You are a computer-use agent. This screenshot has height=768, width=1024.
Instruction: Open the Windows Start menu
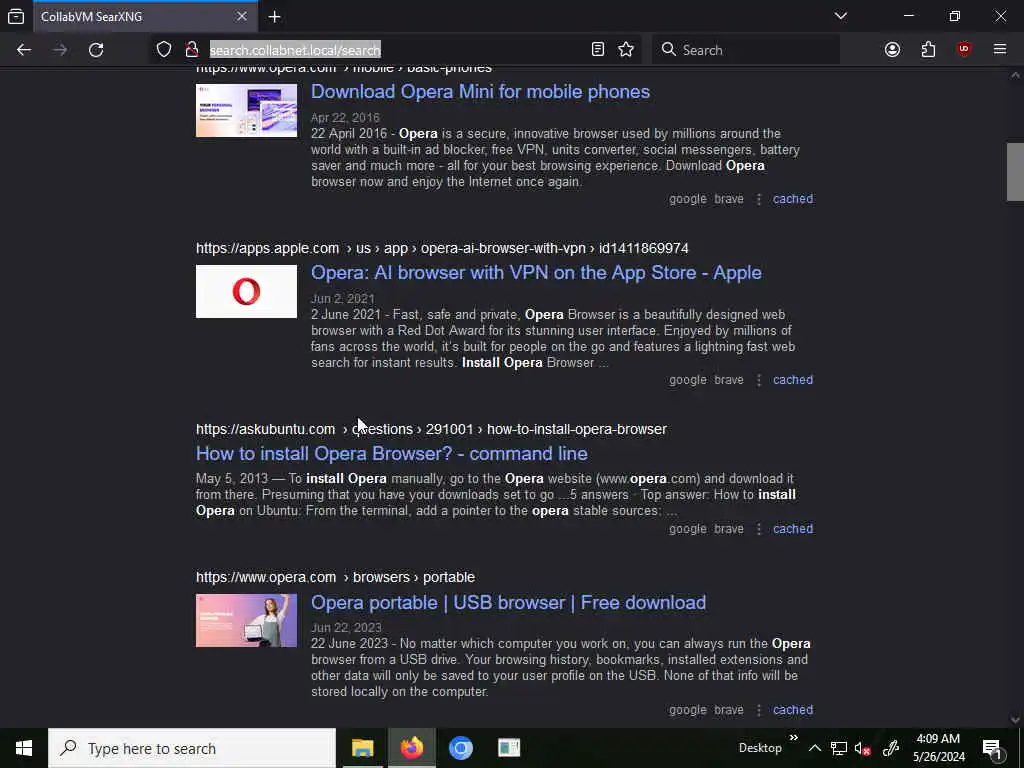coord(24,748)
